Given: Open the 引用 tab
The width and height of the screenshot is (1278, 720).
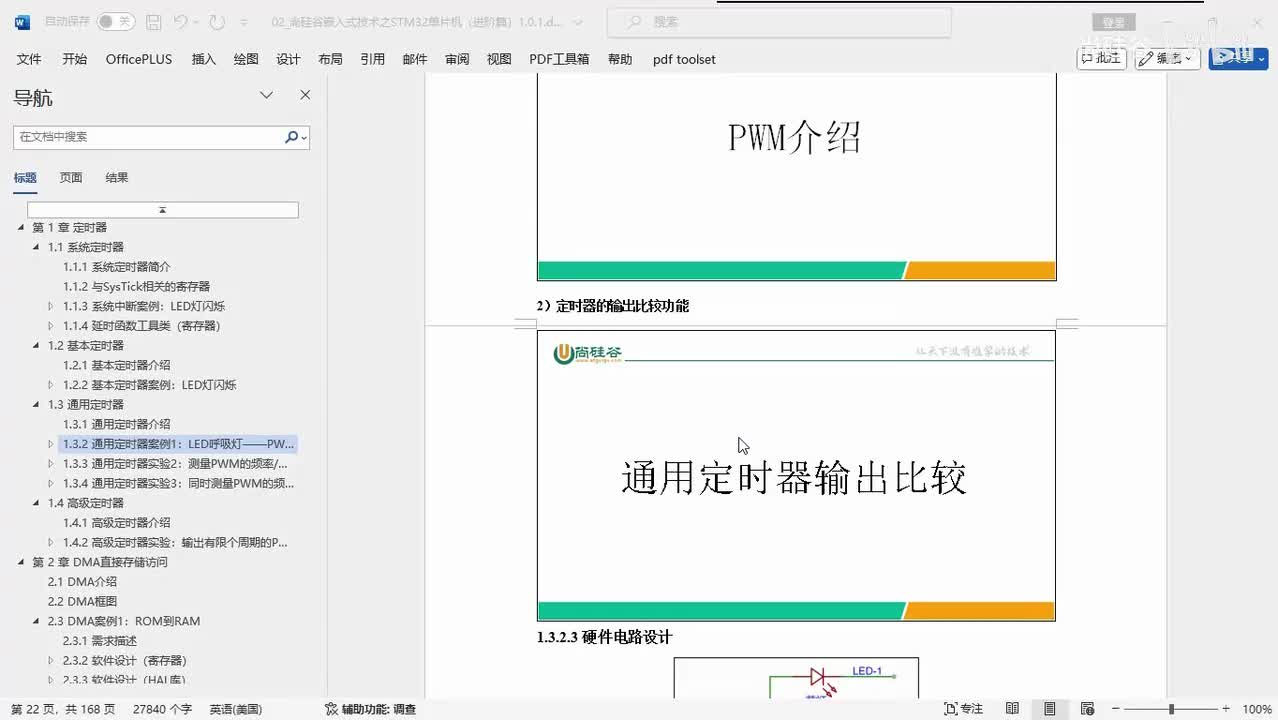Looking at the screenshot, I should point(373,59).
